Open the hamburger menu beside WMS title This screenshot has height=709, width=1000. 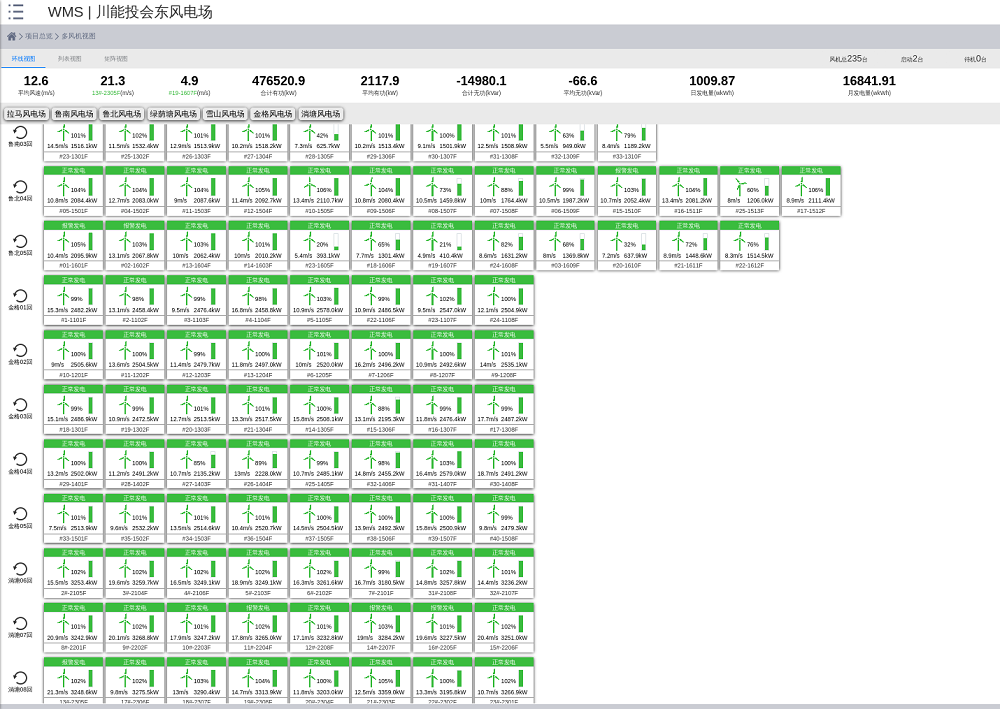pyautogui.click(x=16, y=12)
